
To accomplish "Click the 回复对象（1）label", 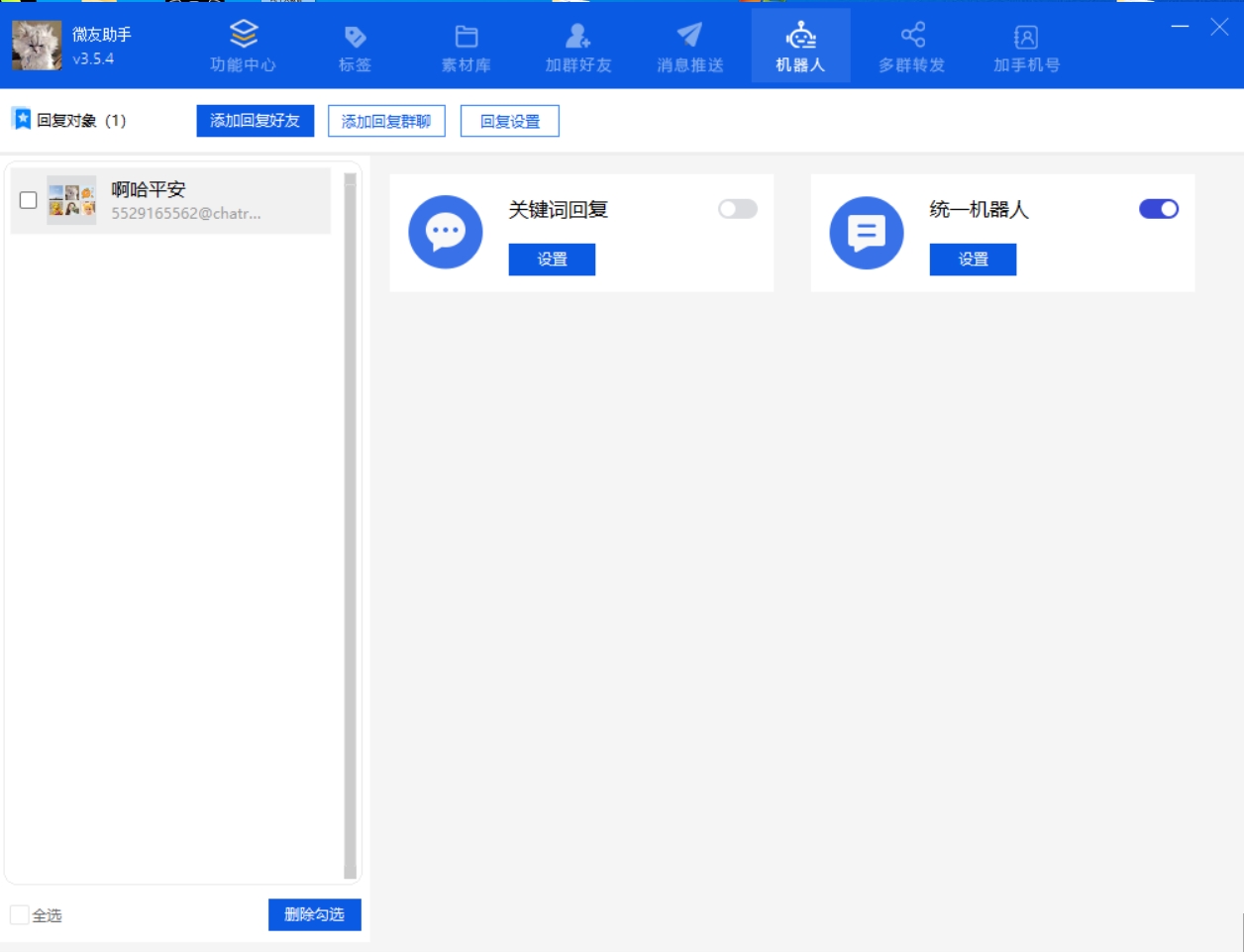I will point(81,121).
